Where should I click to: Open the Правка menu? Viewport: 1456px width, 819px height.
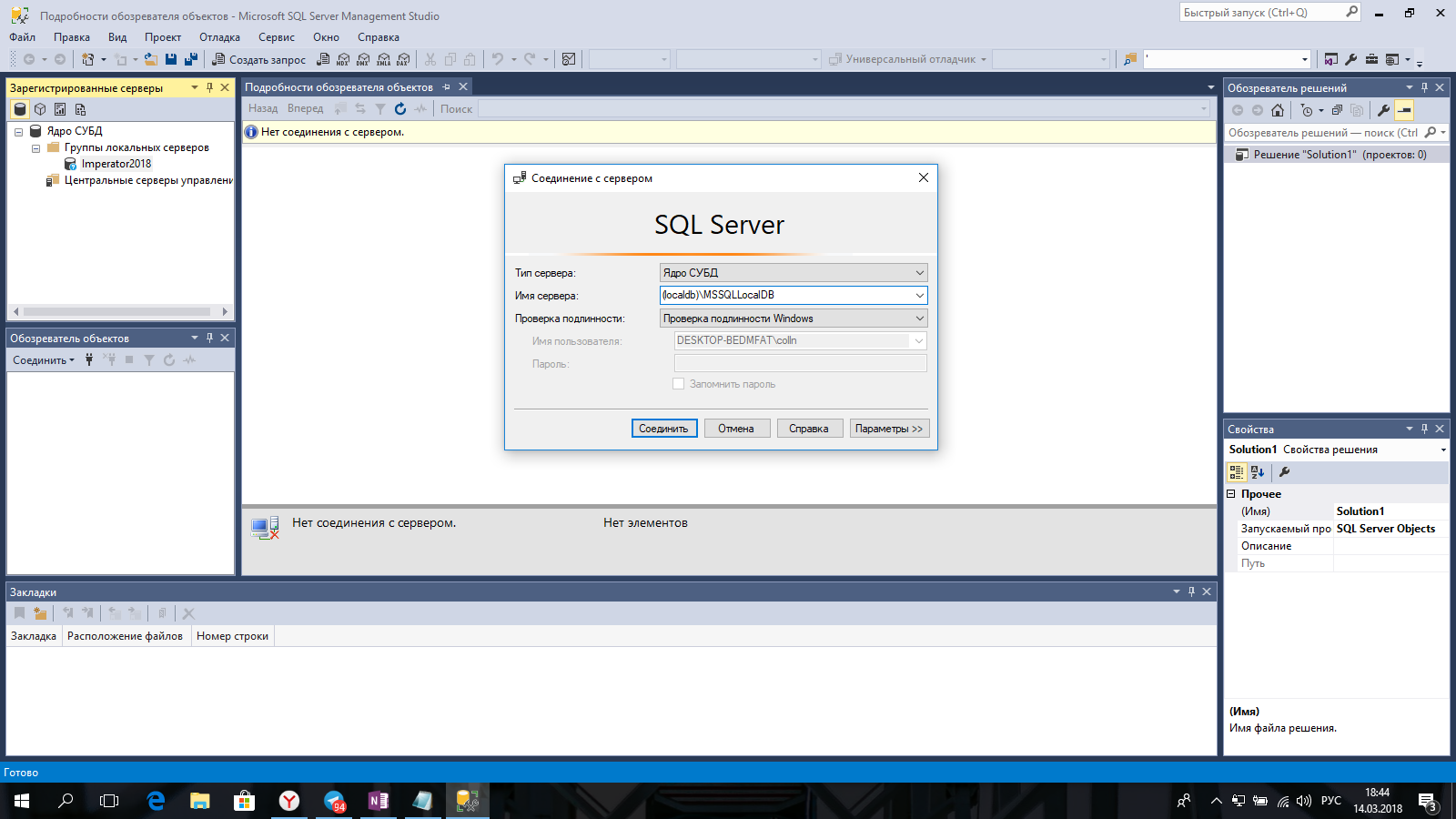72,37
